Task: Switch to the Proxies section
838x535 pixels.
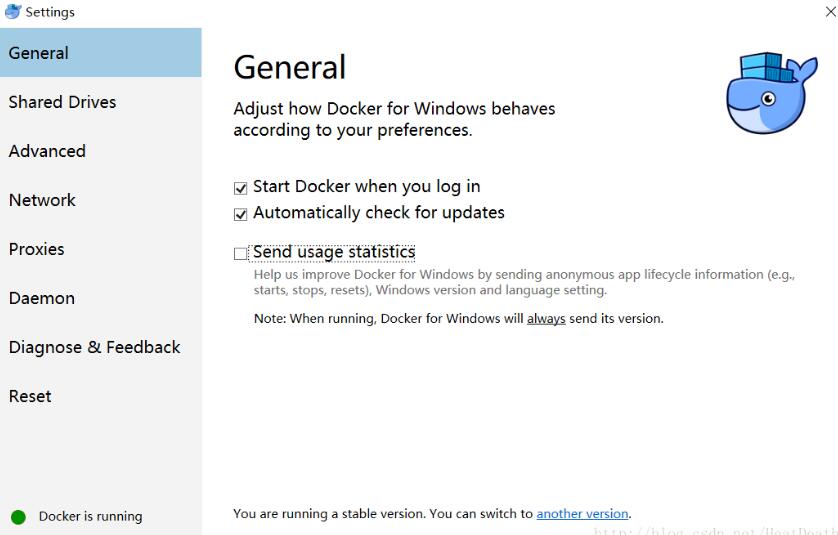Action: pos(100,249)
